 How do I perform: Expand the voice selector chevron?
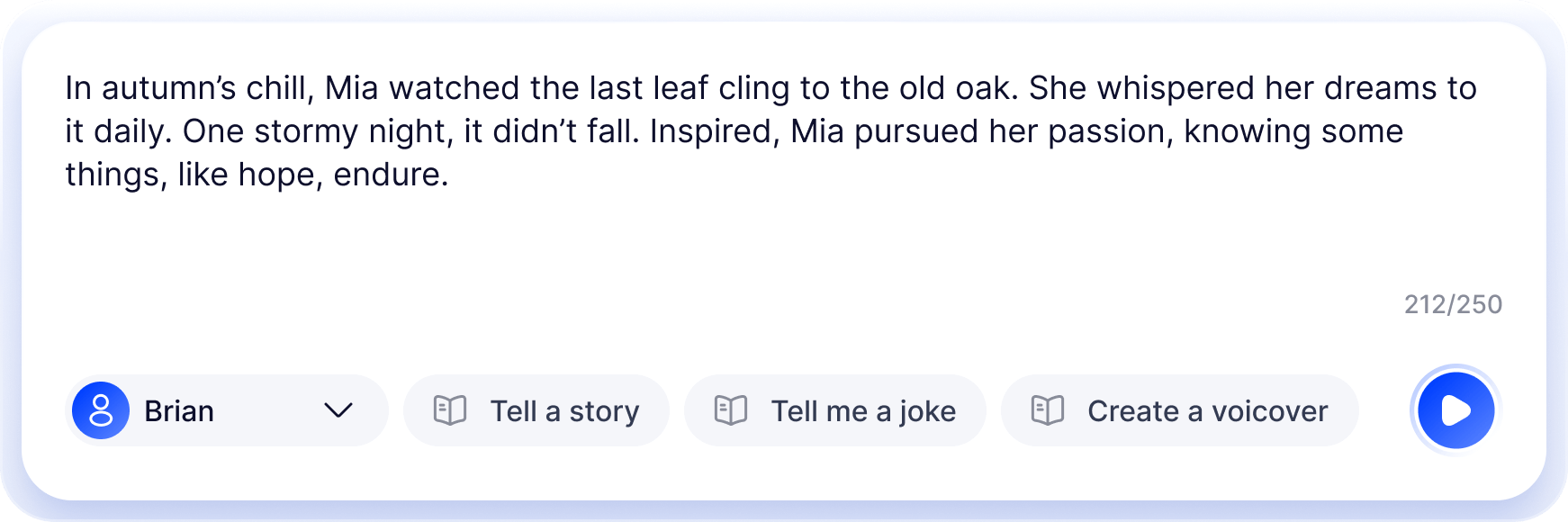pyautogui.click(x=338, y=410)
